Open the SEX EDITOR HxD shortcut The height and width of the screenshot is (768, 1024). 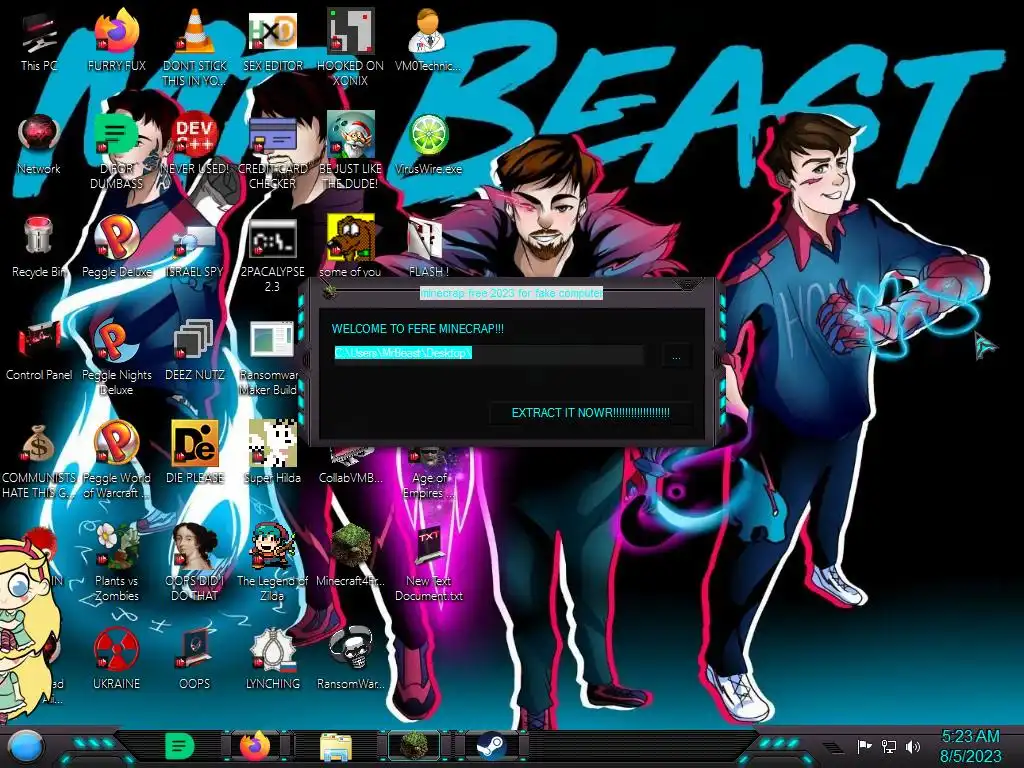pos(272,33)
